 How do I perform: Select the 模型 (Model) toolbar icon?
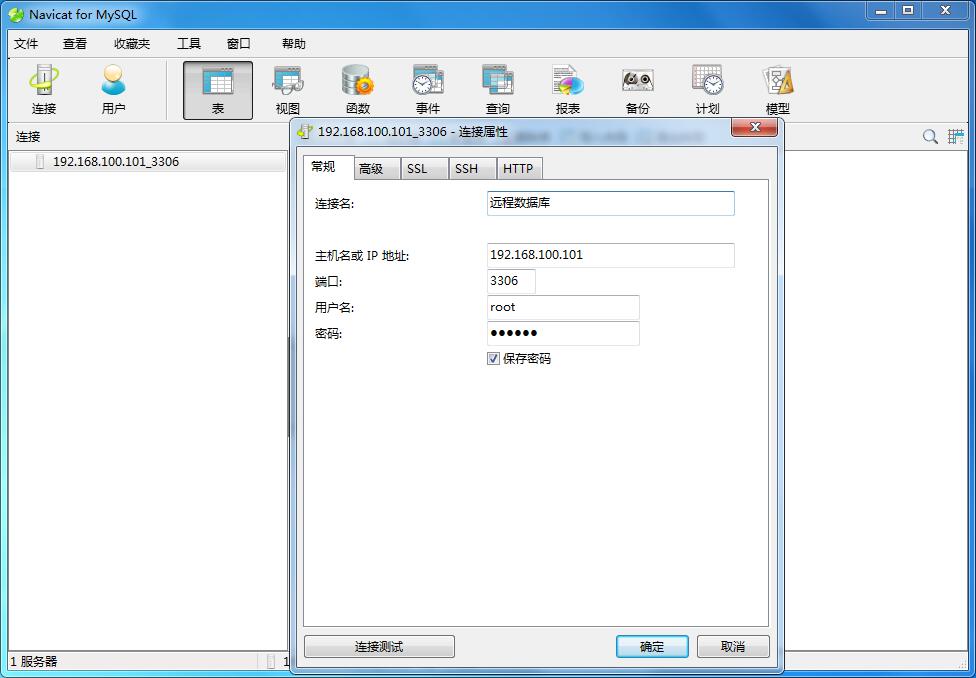tap(779, 88)
